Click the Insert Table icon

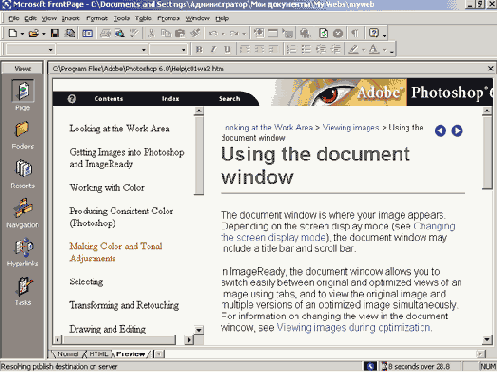tap(273, 33)
